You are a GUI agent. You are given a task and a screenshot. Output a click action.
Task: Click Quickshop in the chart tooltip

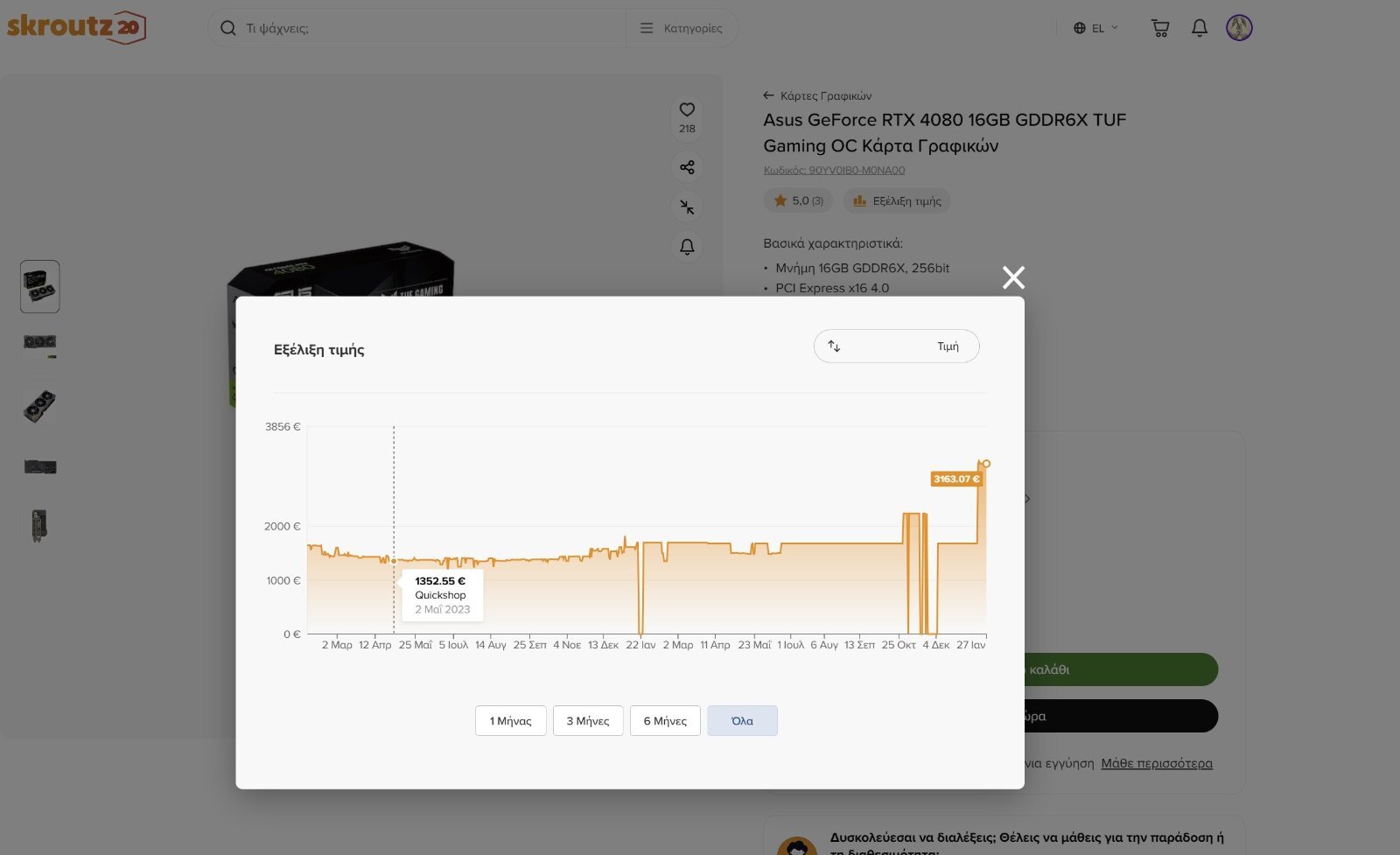(x=440, y=595)
